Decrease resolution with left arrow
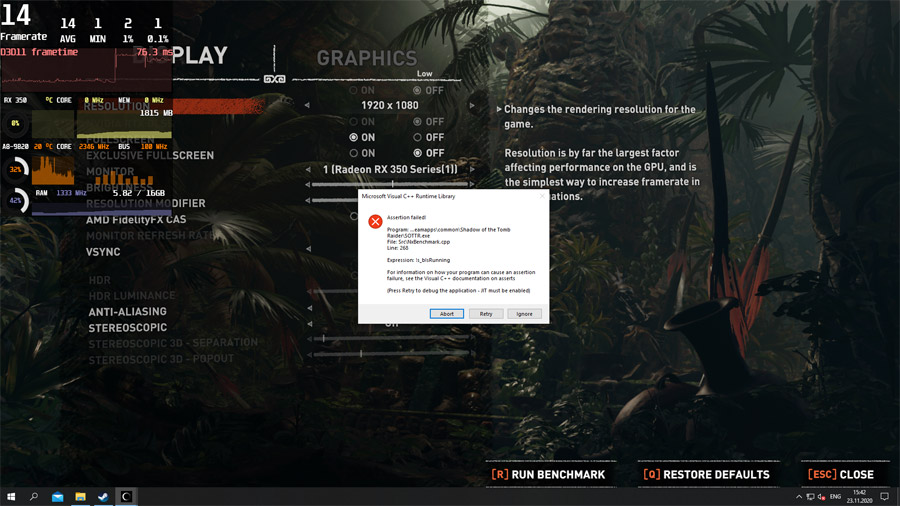Viewport: 900px width, 506px height. (307, 106)
